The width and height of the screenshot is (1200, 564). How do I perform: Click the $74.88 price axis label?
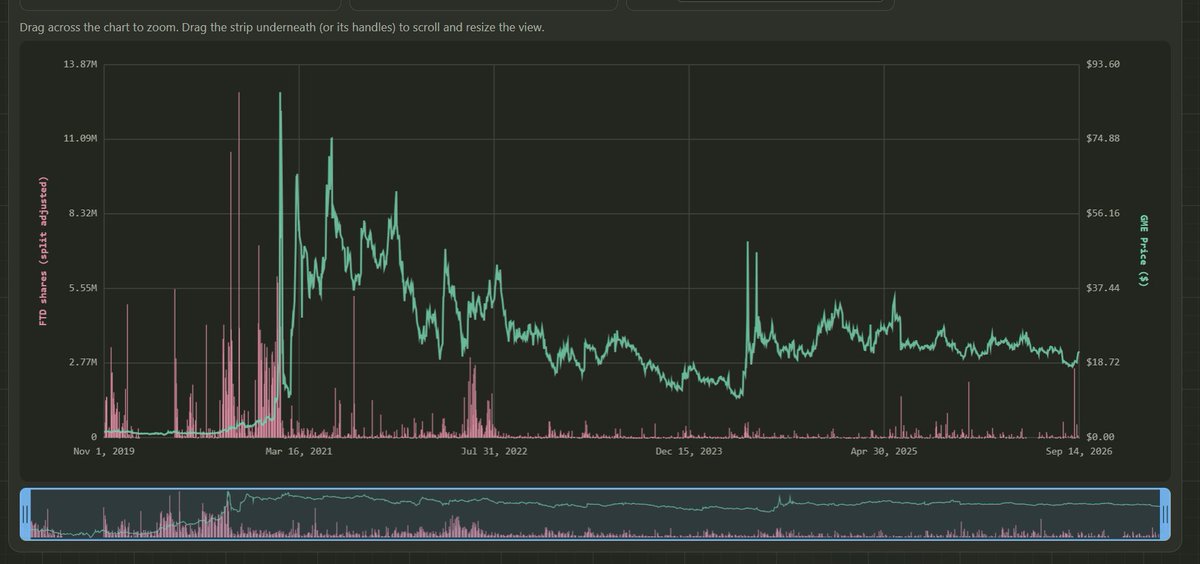coord(1103,138)
